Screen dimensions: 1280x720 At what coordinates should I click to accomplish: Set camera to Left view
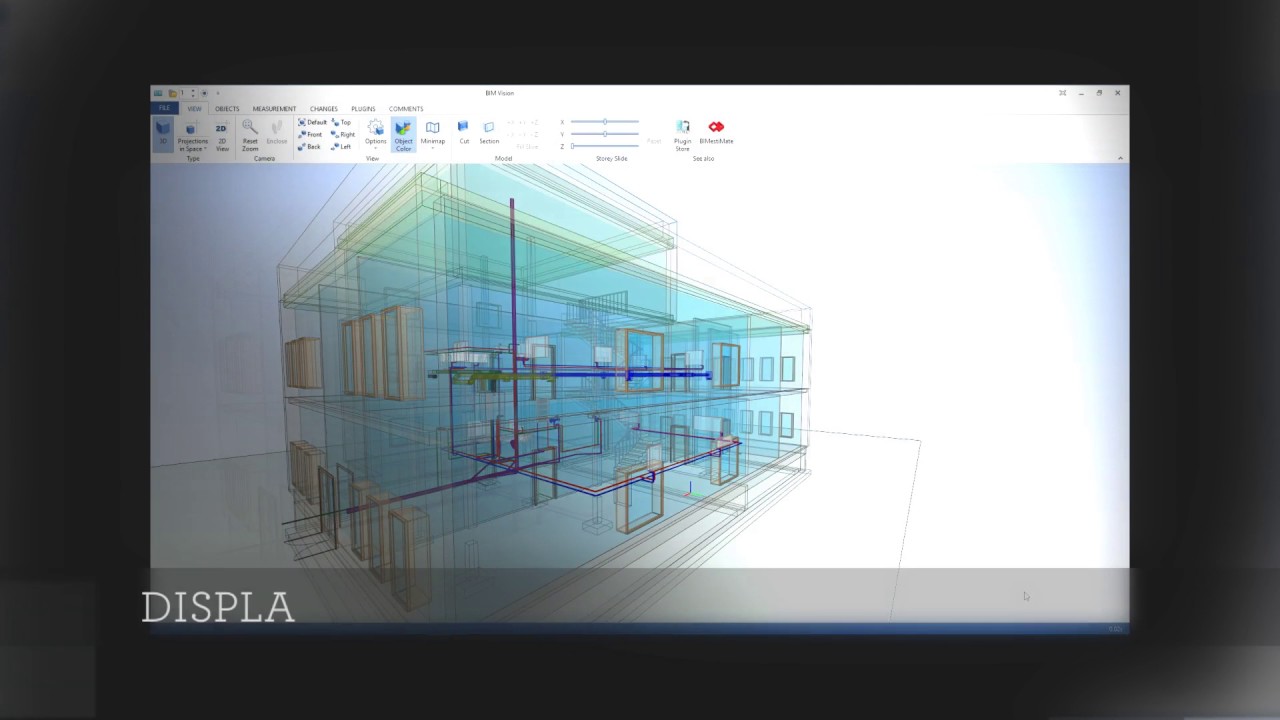(x=342, y=146)
